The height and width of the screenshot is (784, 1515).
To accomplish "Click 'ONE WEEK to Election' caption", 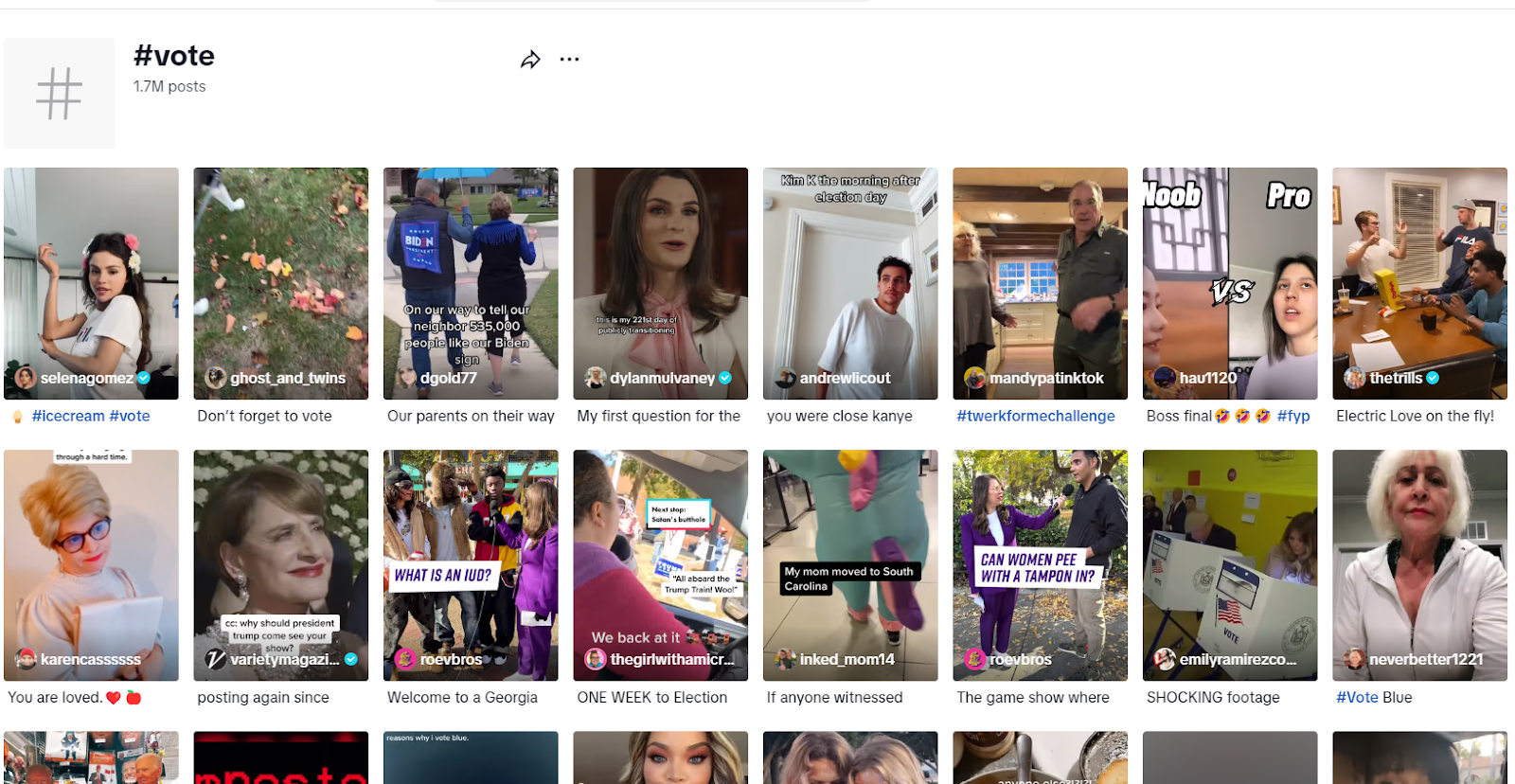I will coord(652,697).
